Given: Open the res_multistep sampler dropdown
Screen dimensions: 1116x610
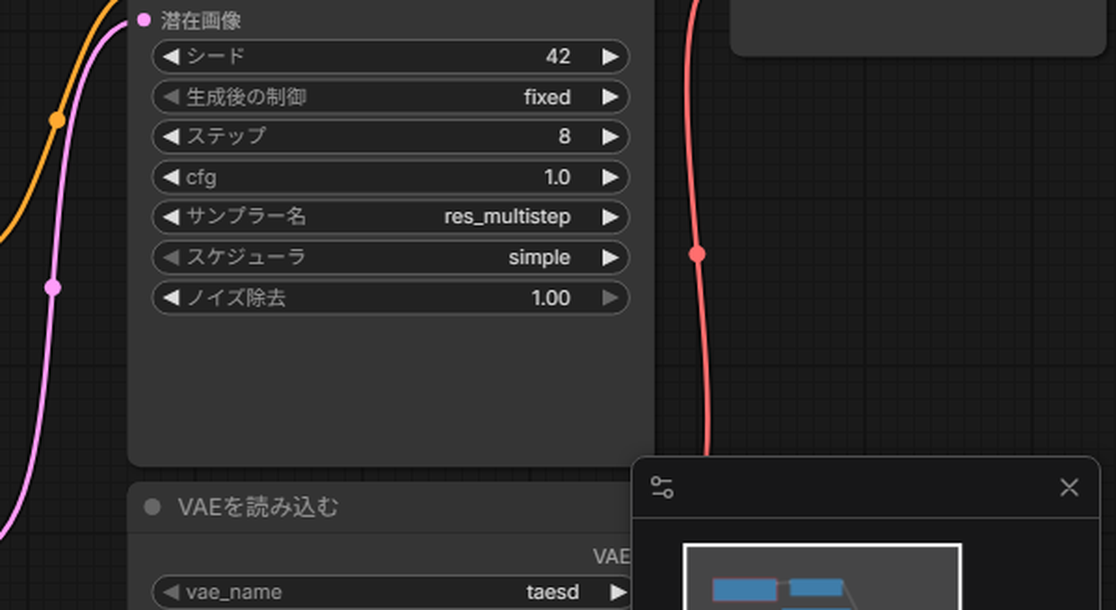Looking at the screenshot, I should coord(391,217).
